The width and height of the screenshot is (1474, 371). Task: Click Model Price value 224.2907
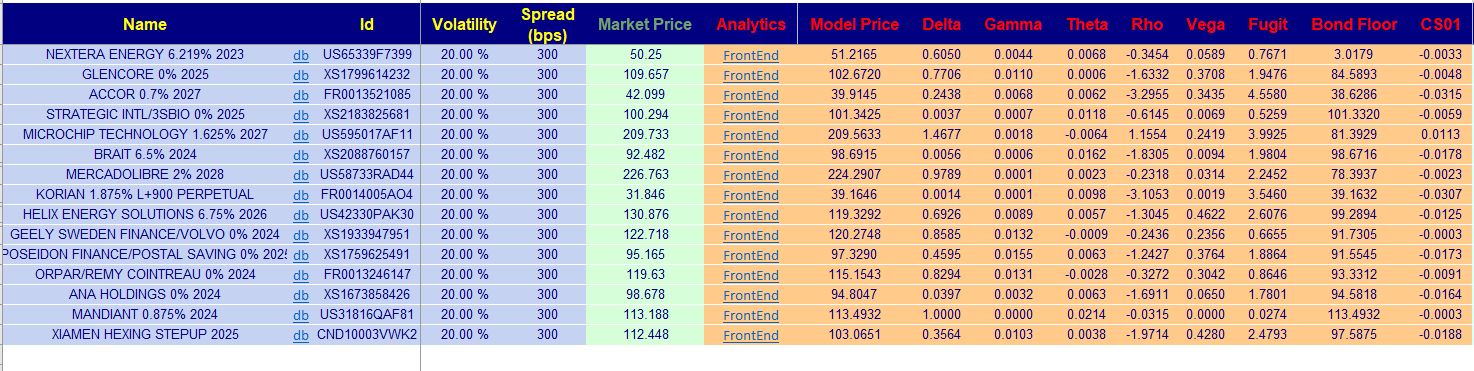(854, 175)
